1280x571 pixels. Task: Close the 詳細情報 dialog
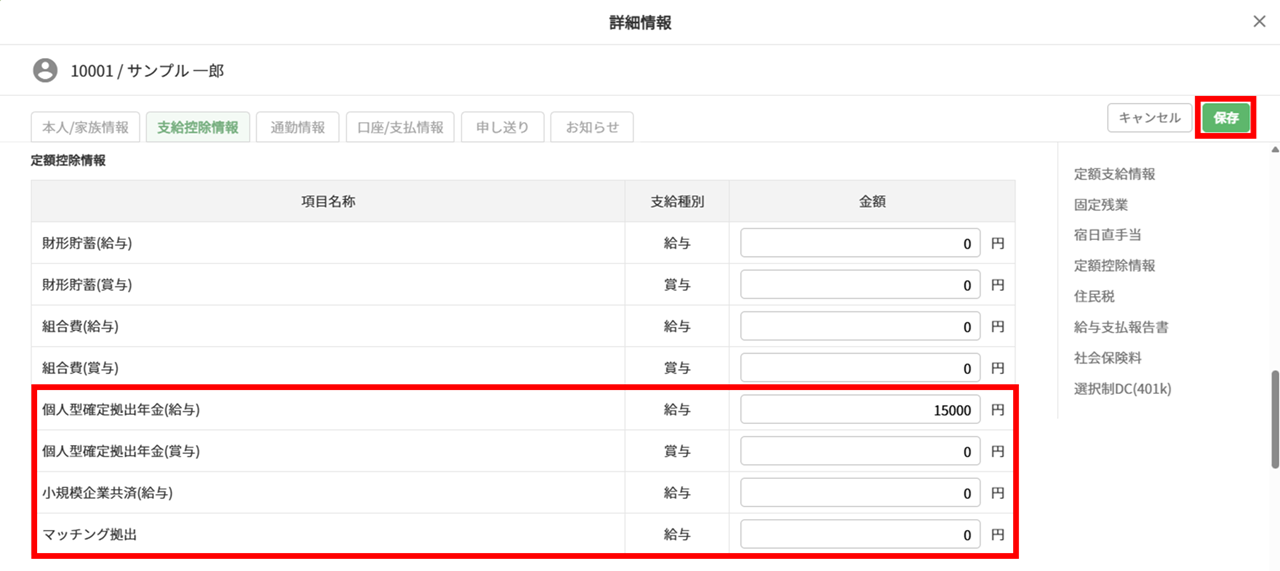(1259, 22)
